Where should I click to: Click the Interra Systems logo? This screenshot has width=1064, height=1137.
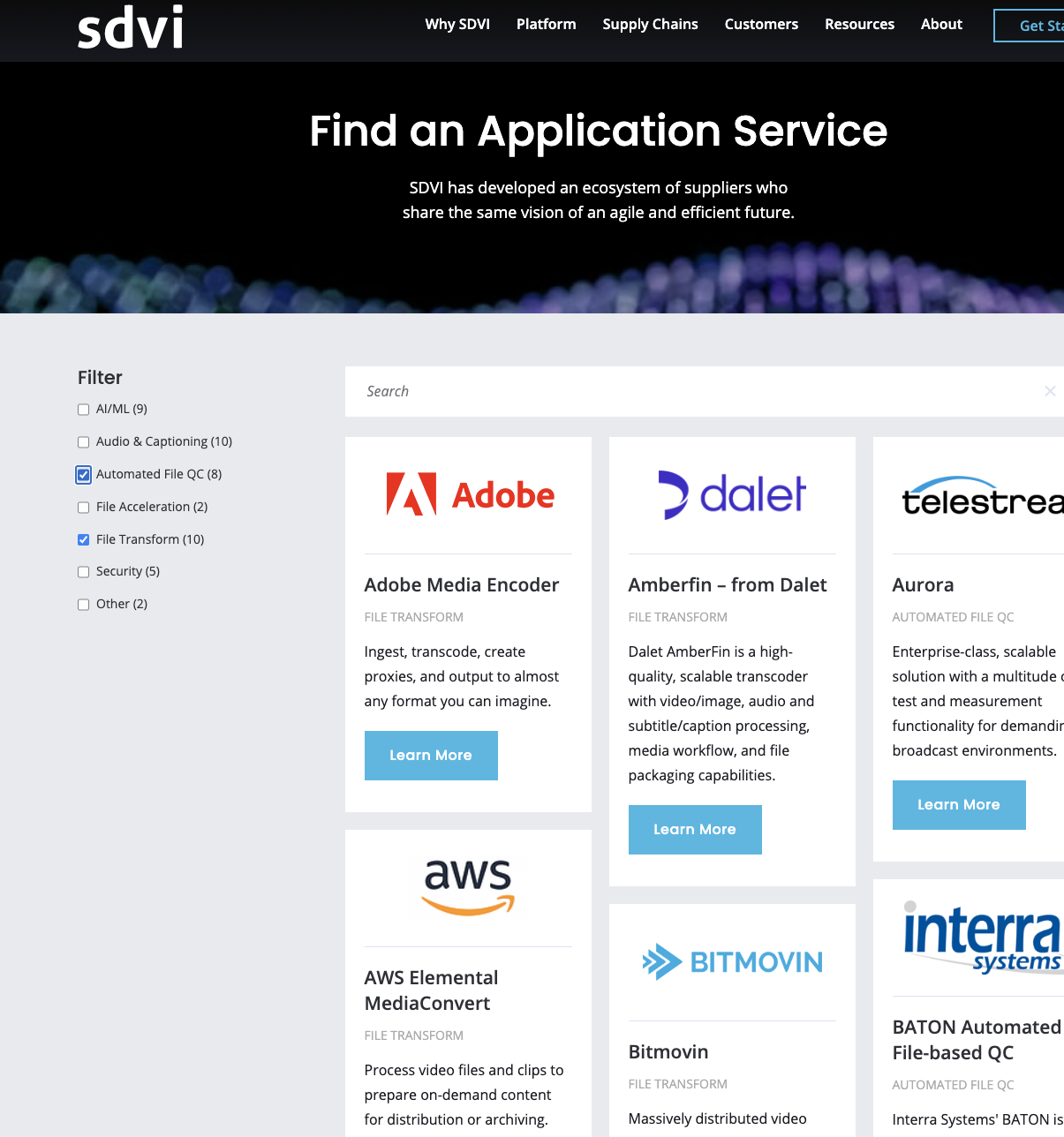tap(983, 937)
